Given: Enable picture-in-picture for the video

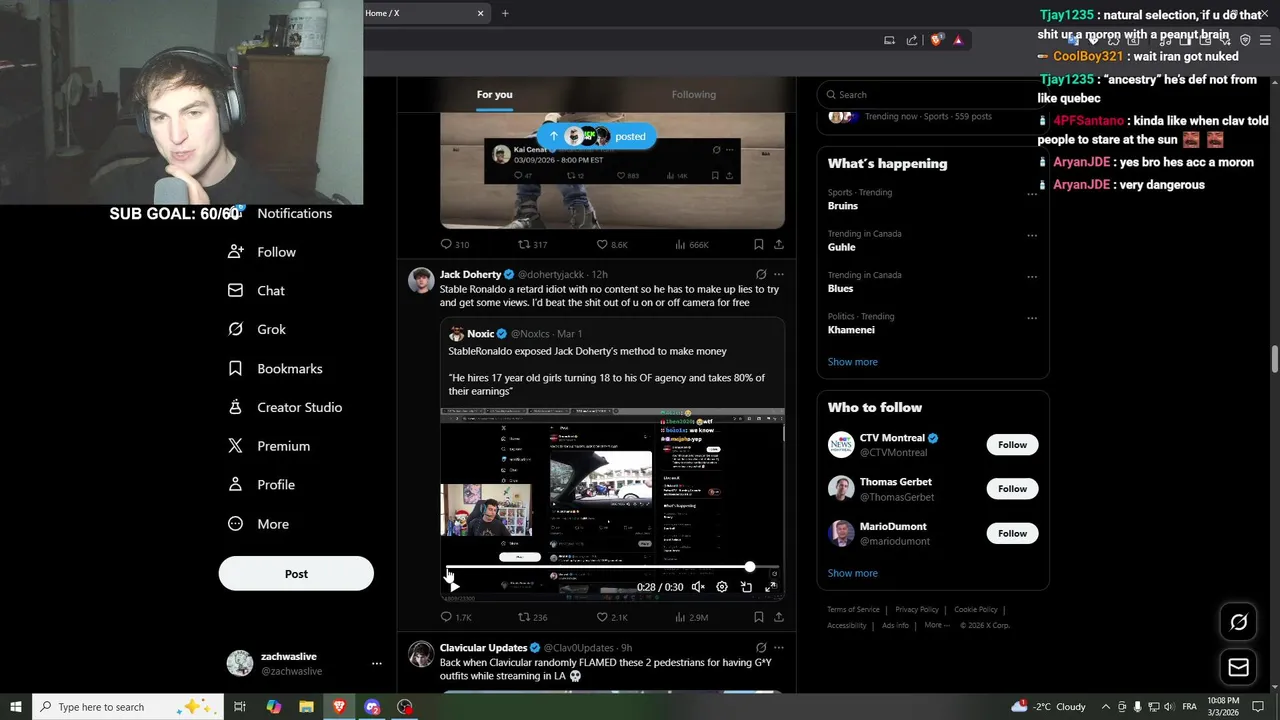Looking at the screenshot, I should pyautogui.click(x=746, y=587).
